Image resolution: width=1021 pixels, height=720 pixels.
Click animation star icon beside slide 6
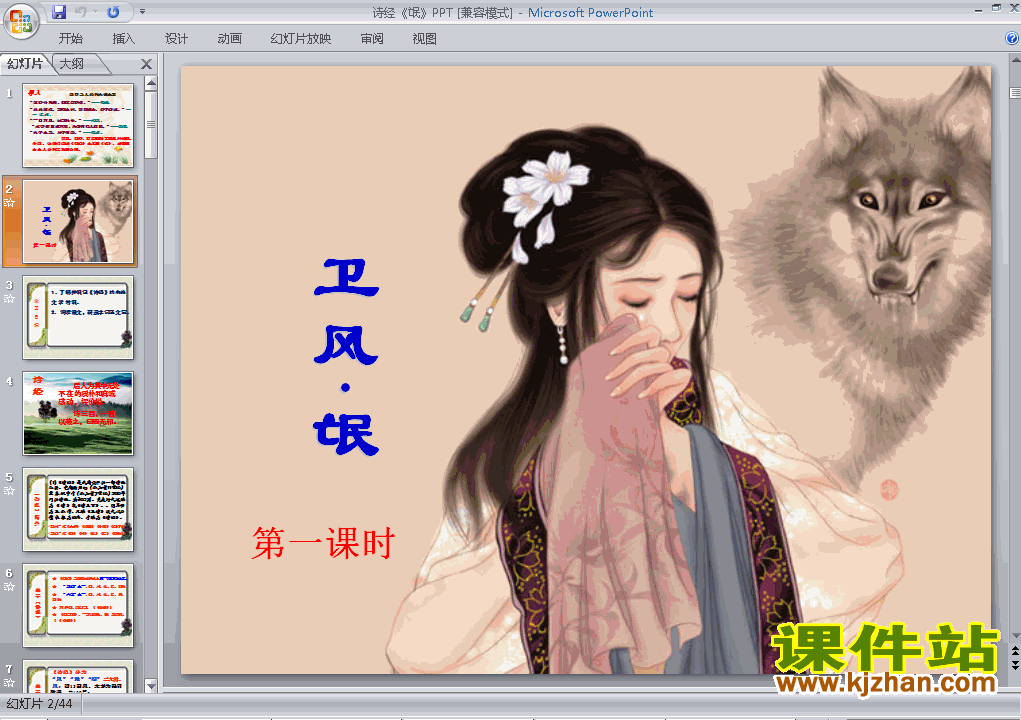coord(9,587)
